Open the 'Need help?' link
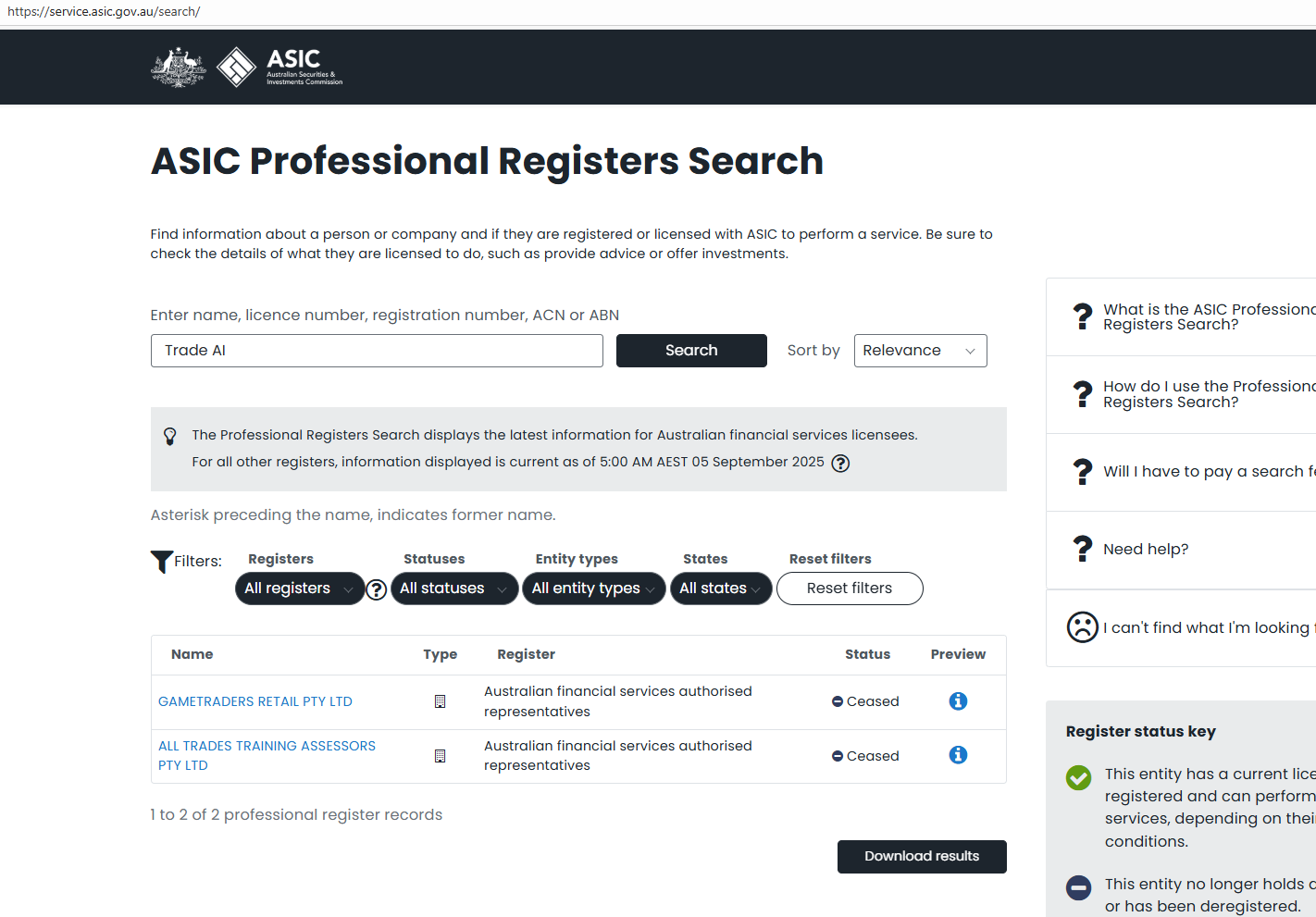 pyautogui.click(x=1146, y=550)
